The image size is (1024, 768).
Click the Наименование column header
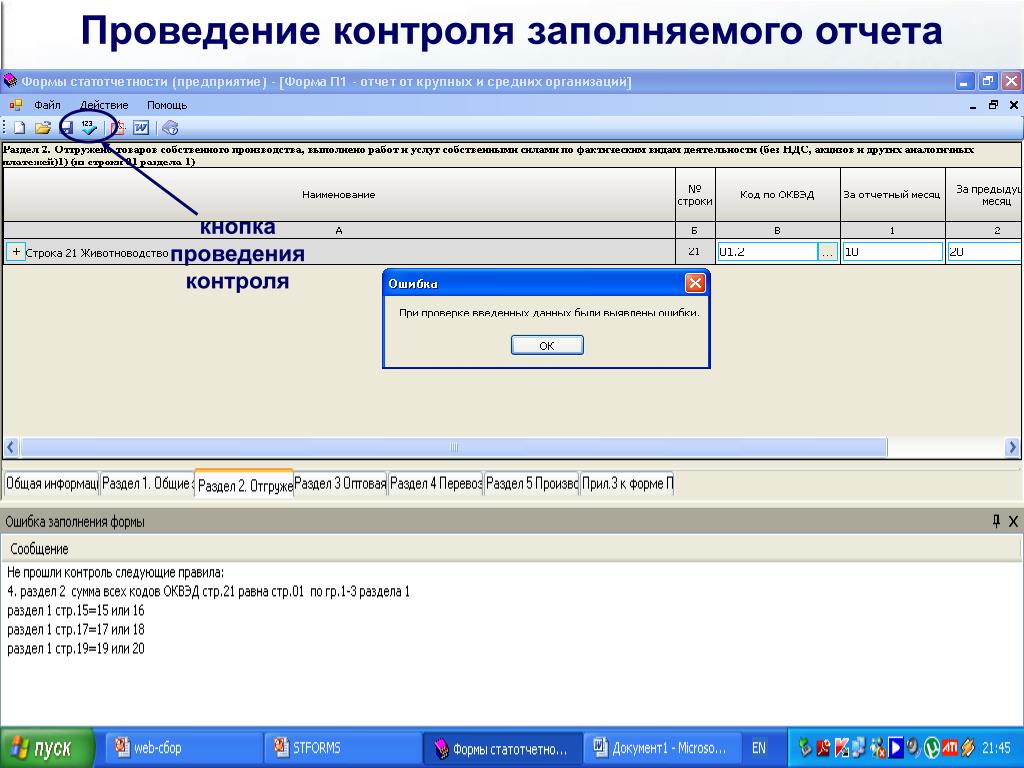[339, 195]
